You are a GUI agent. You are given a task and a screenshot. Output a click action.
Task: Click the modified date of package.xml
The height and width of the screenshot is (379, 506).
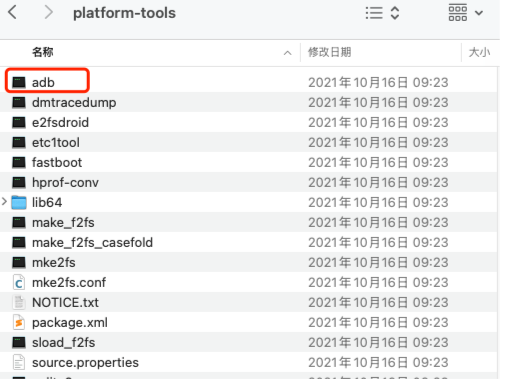point(378,322)
